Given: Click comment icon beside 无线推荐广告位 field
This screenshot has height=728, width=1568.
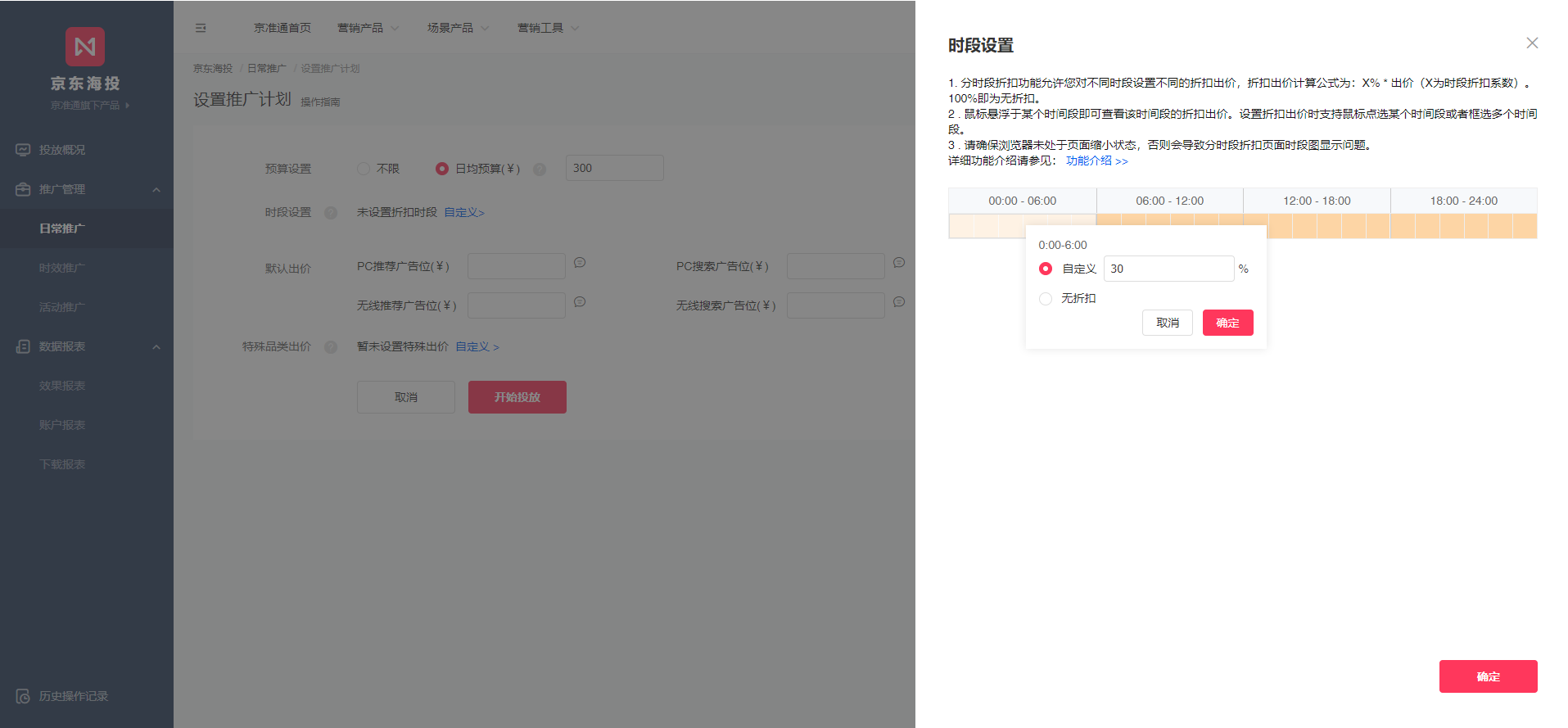Looking at the screenshot, I should pos(580,302).
